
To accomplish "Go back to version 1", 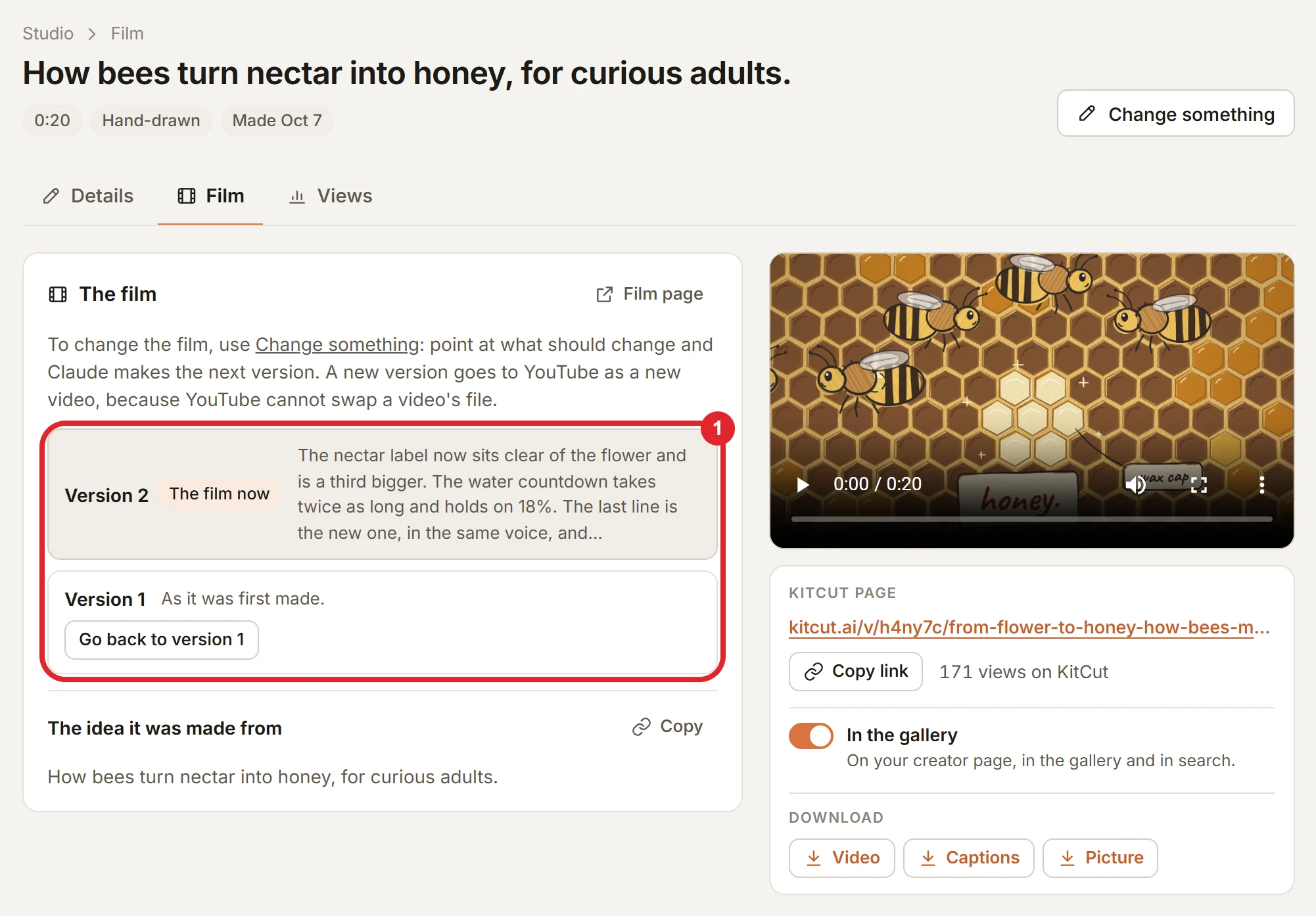I will pyautogui.click(x=162, y=639).
